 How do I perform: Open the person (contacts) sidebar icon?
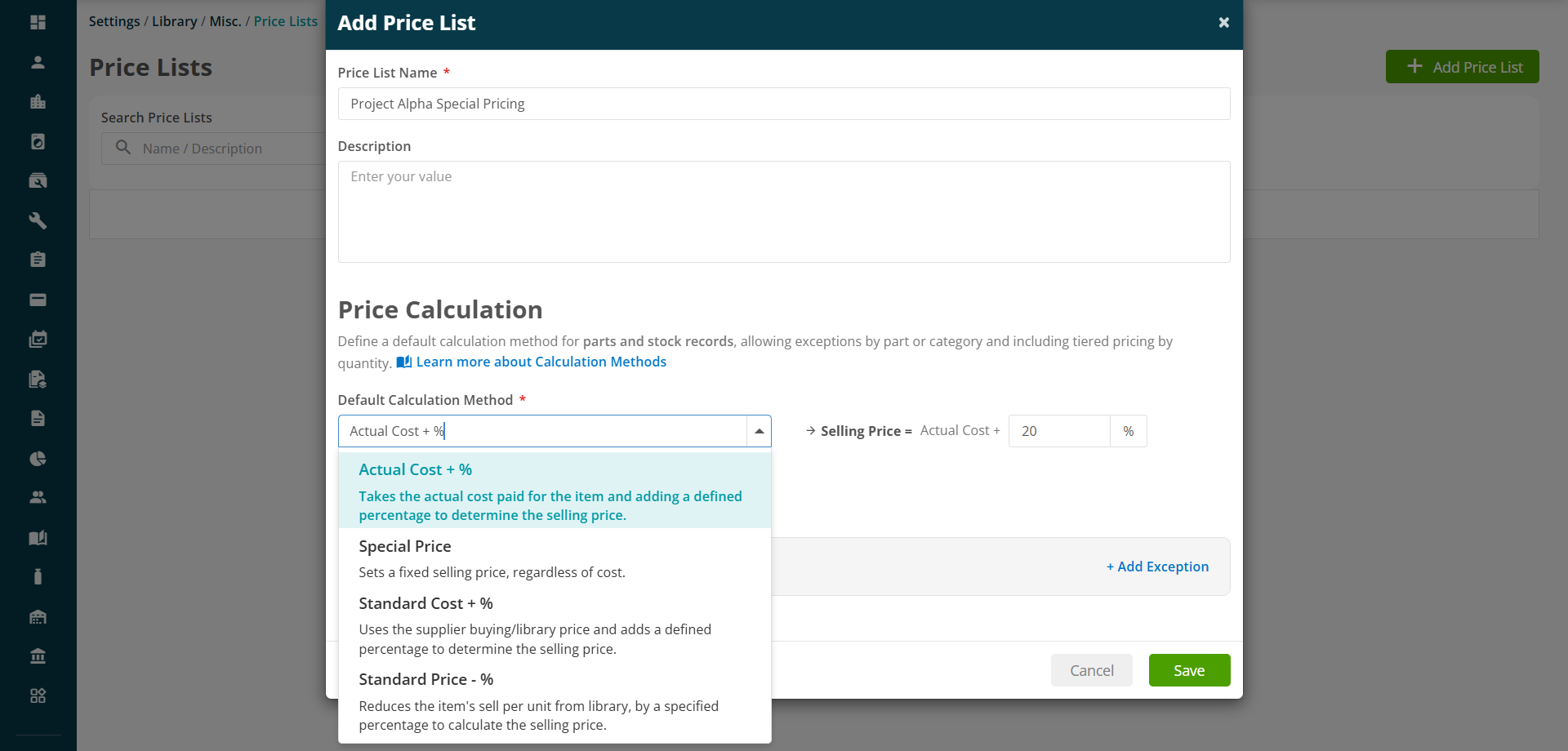pyautogui.click(x=38, y=62)
